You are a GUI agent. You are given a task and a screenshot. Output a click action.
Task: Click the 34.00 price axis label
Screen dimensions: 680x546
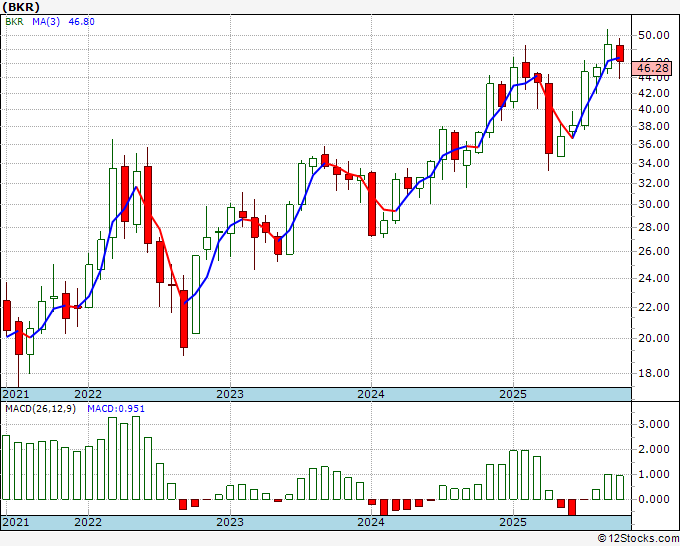pos(654,163)
